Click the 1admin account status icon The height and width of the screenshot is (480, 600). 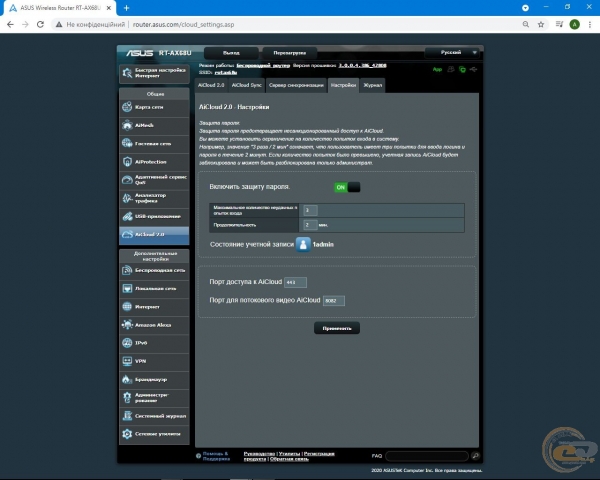pyautogui.click(x=303, y=244)
